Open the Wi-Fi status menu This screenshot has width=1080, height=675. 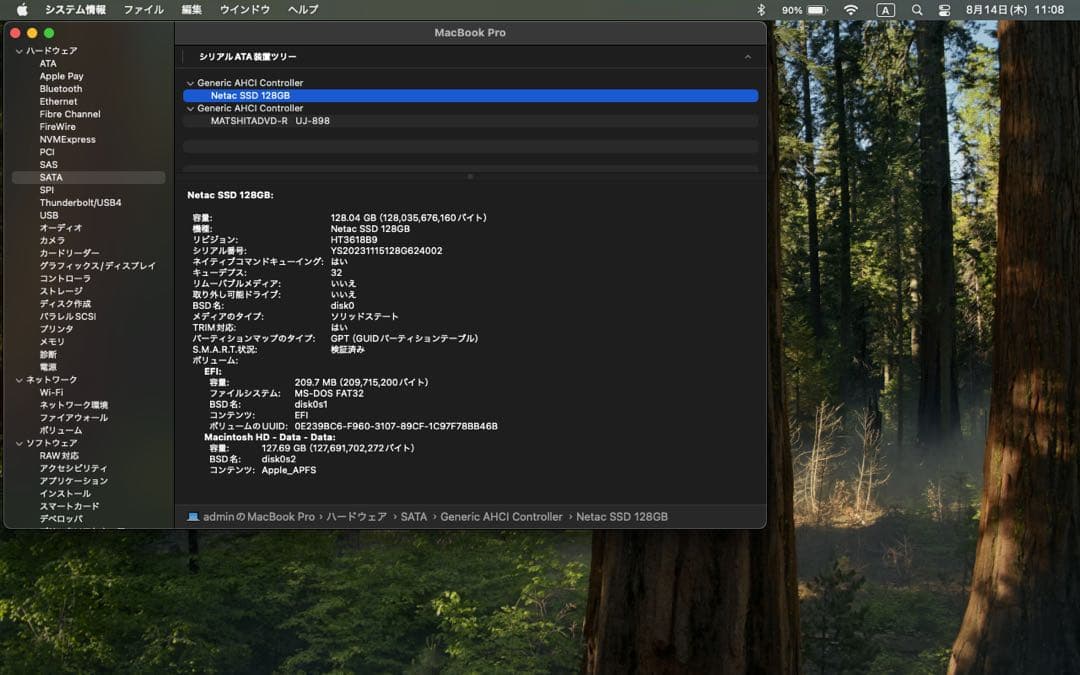click(849, 9)
